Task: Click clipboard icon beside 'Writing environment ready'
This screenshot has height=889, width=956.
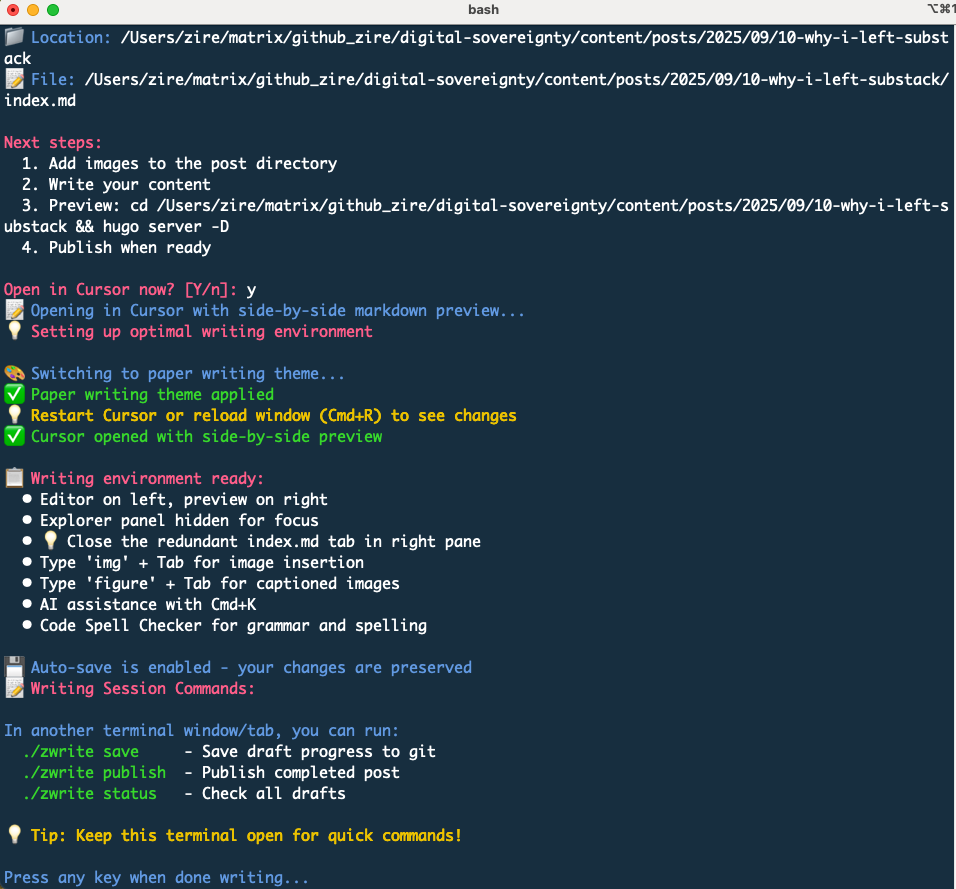Action: pyautogui.click(x=14, y=479)
